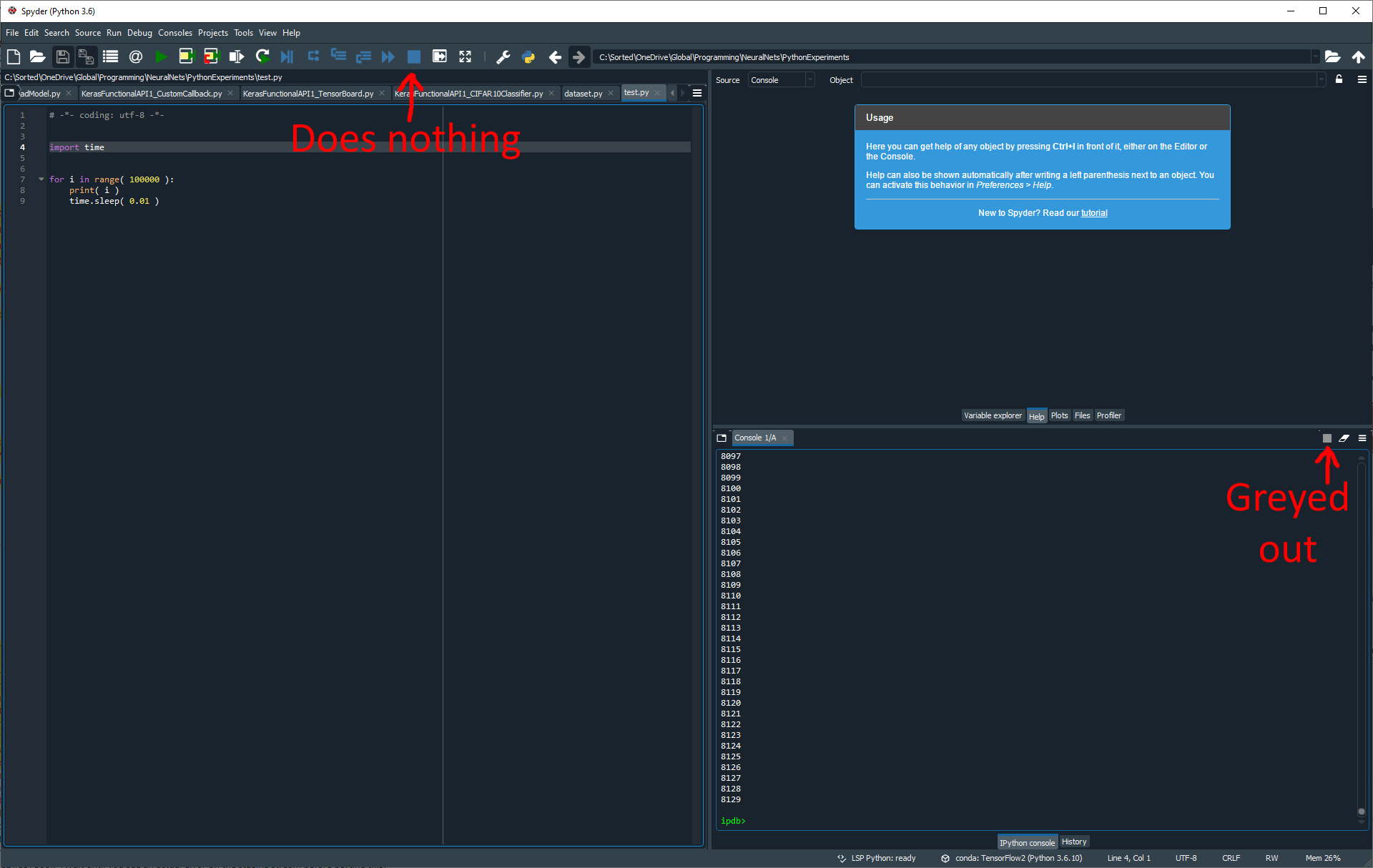This screenshot has width=1373, height=868.
Task: Click the History tab button
Action: [x=1073, y=842]
